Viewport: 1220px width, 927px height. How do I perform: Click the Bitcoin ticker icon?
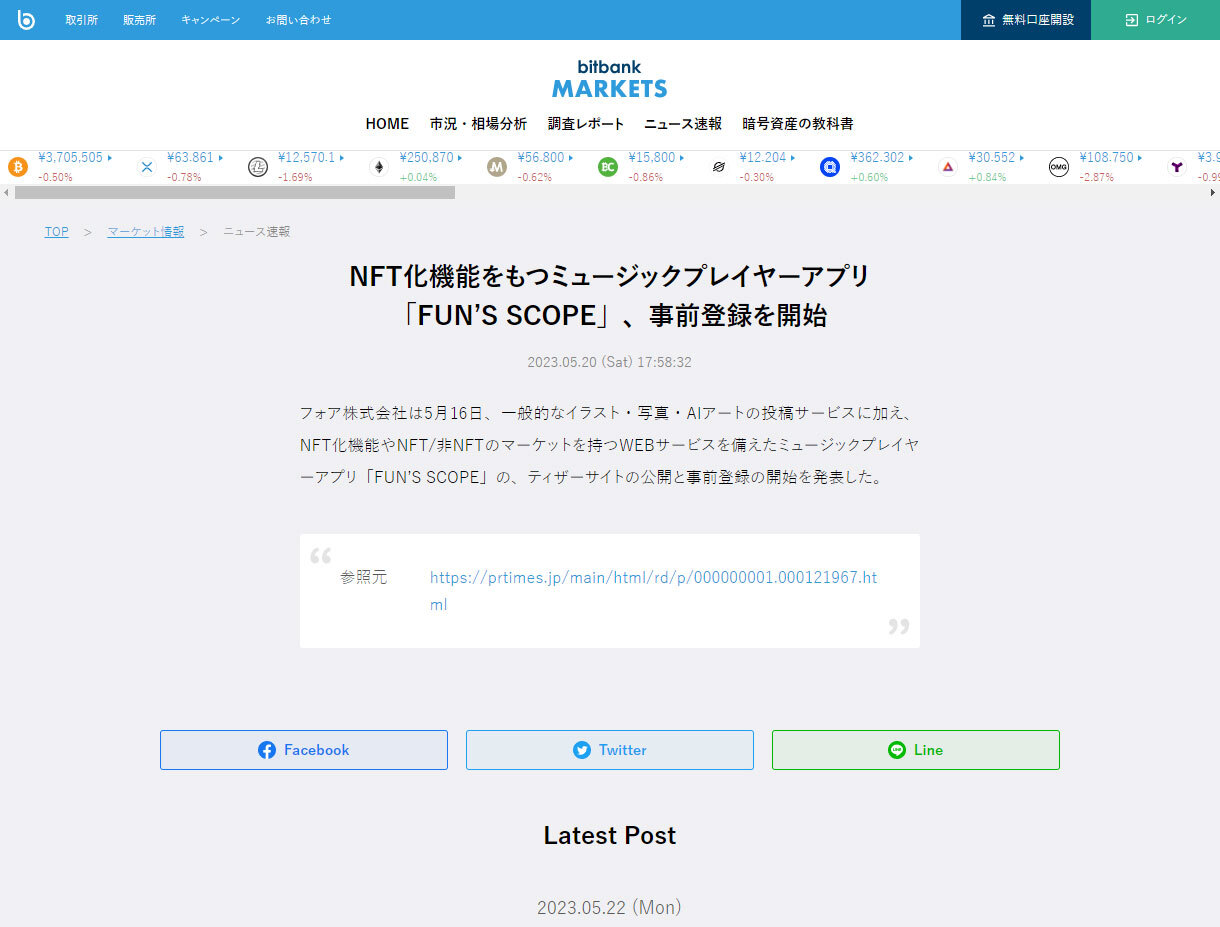tap(17, 166)
